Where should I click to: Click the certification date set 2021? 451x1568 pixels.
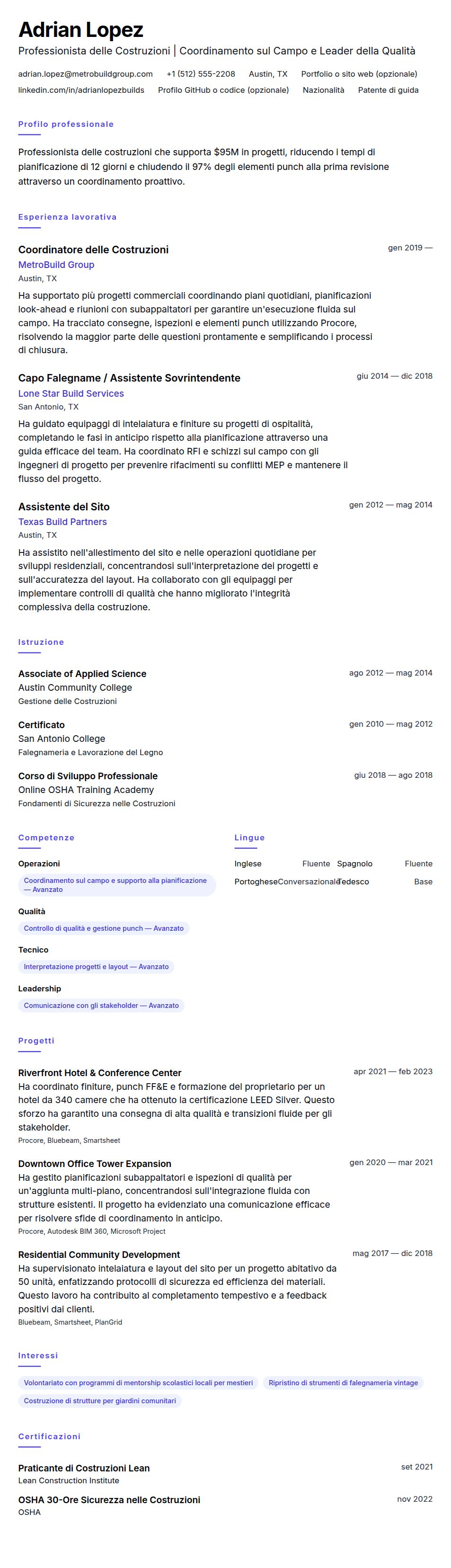click(417, 1467)
